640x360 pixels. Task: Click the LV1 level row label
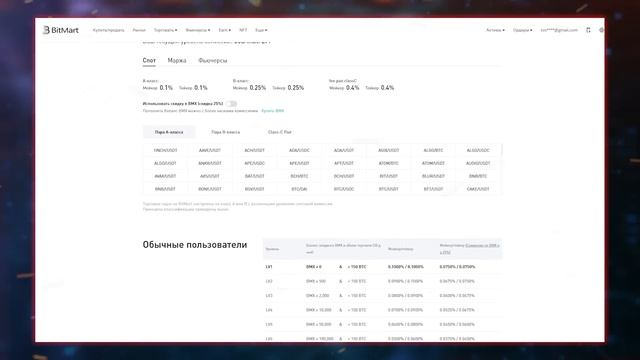tap(269, 267)
